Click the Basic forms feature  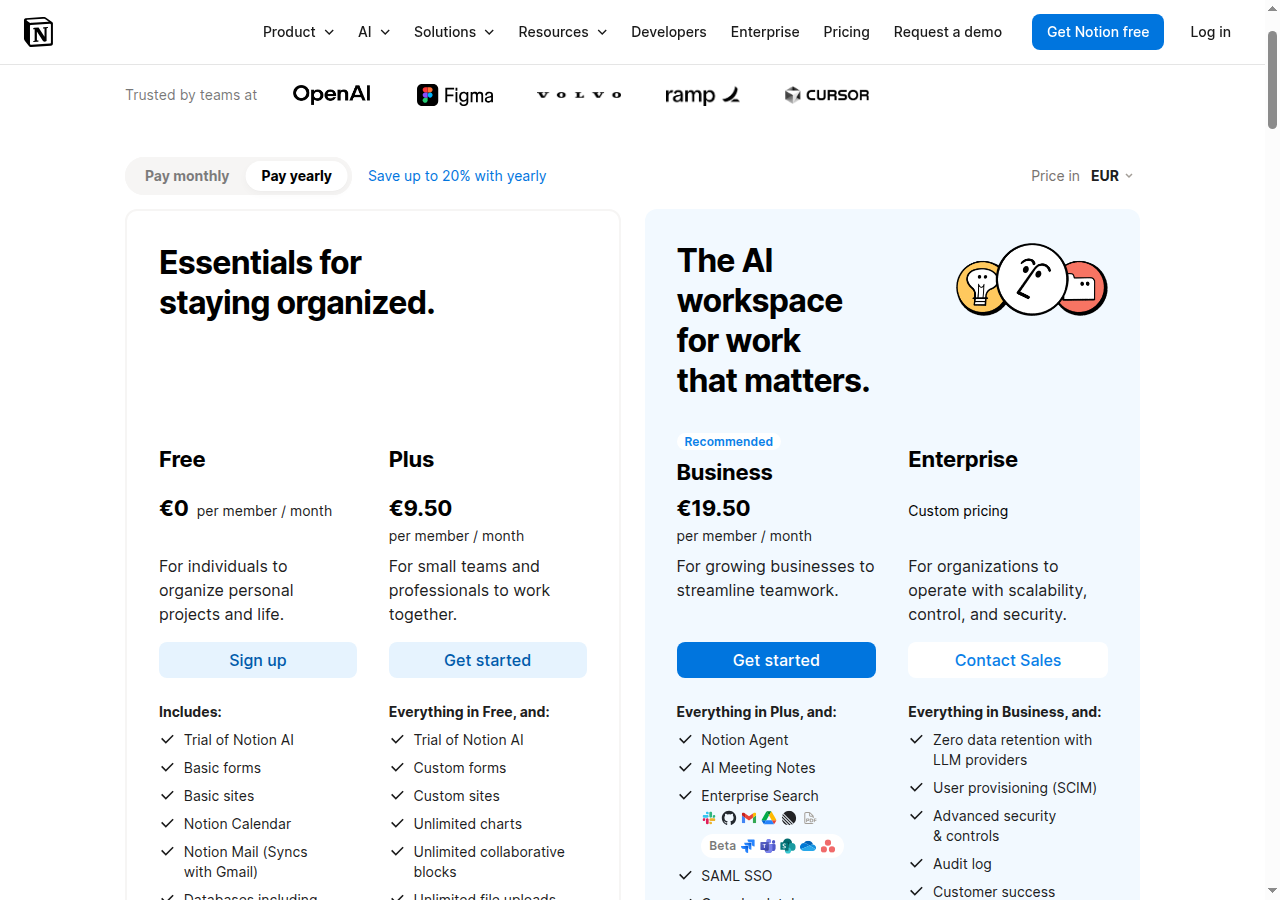tap(222, 768)
